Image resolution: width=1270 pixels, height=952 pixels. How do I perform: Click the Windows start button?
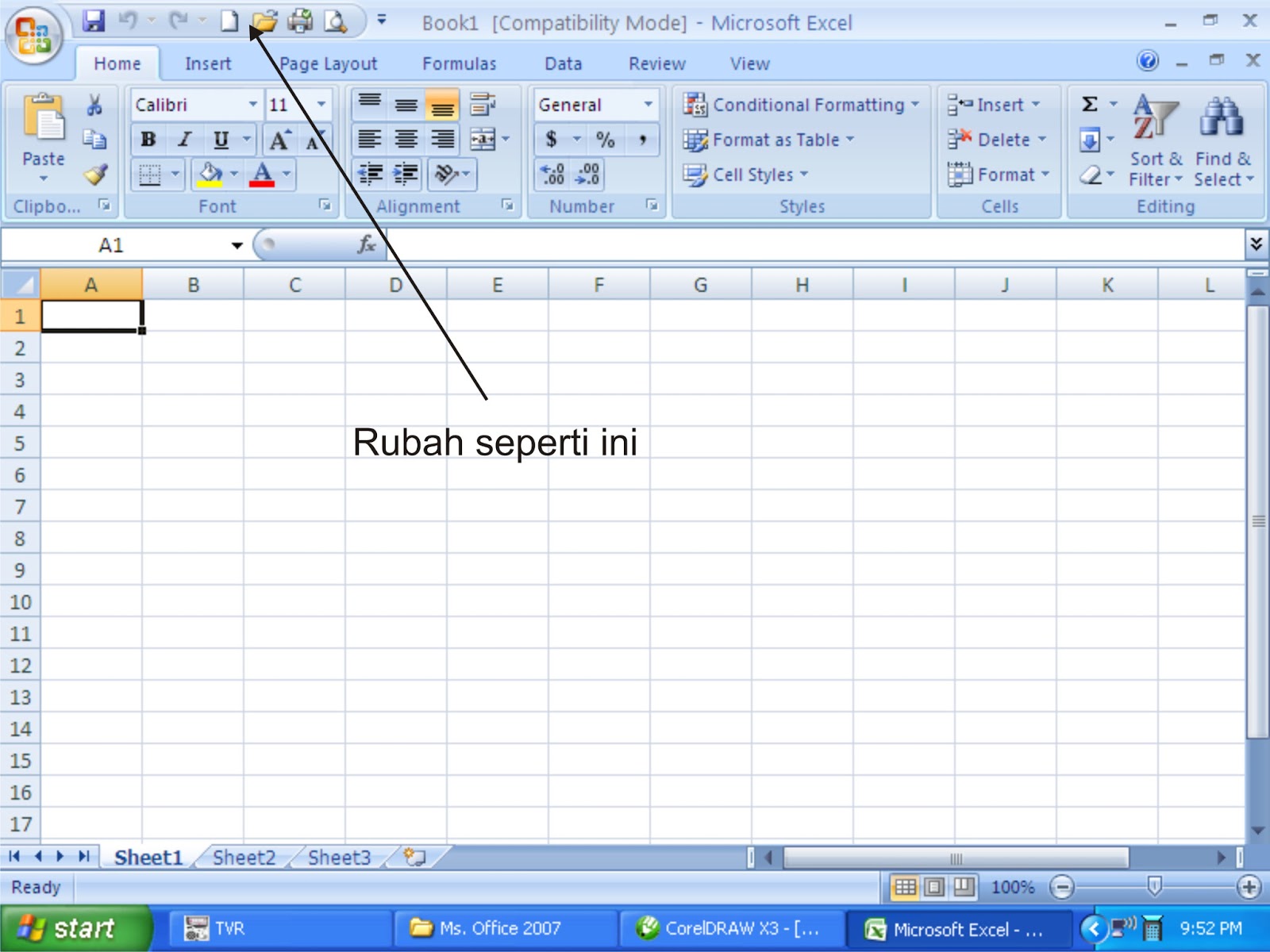(x=76, y=928)
